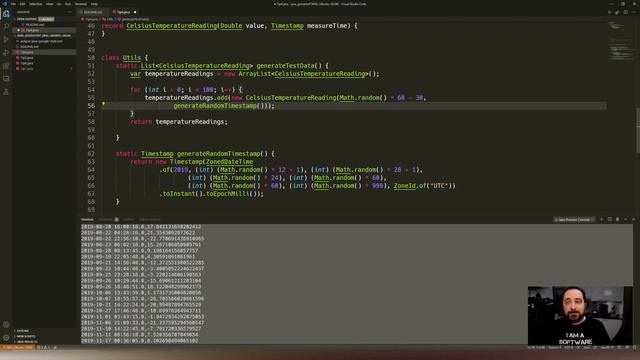Click VS Code logo in title bar
This screenshot has height=360, width=640.
click(4, 4)
